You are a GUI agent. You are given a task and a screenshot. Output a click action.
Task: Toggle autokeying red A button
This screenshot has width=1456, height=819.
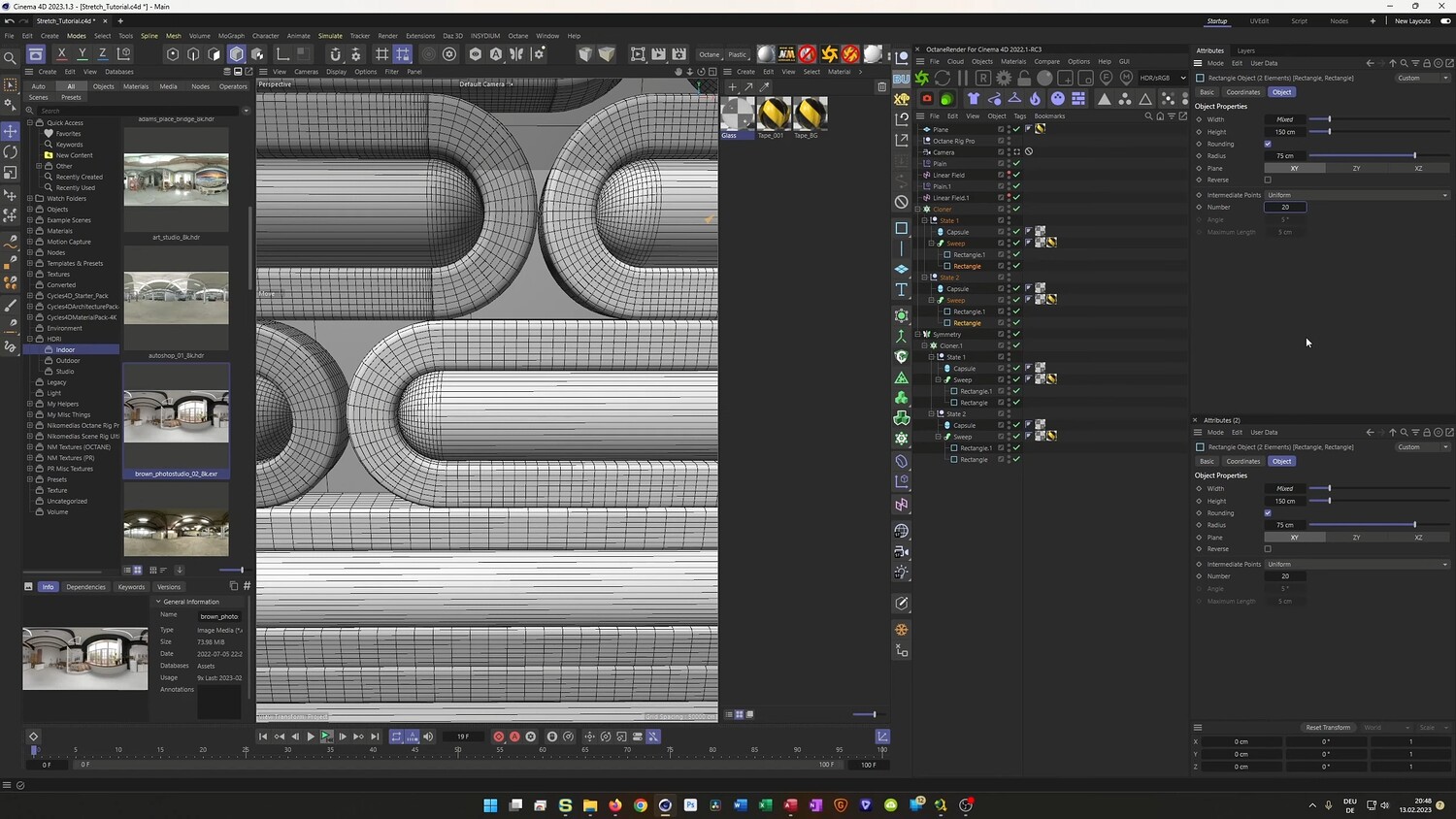coord(514,737)
